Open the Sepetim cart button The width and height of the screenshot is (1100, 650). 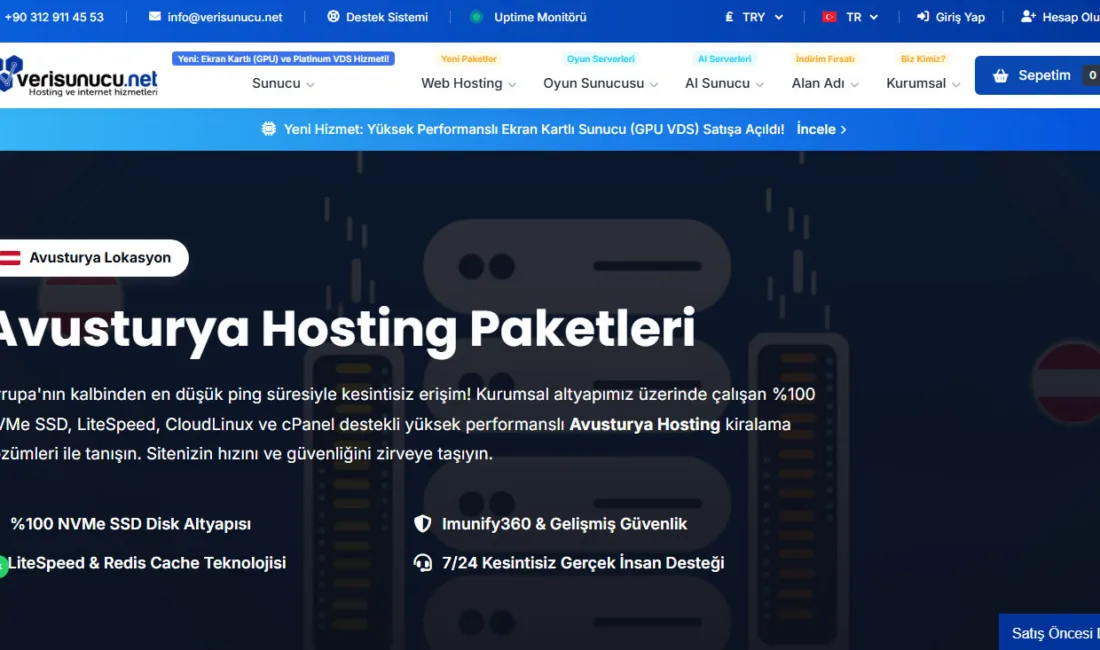(x=1037, y=75)
